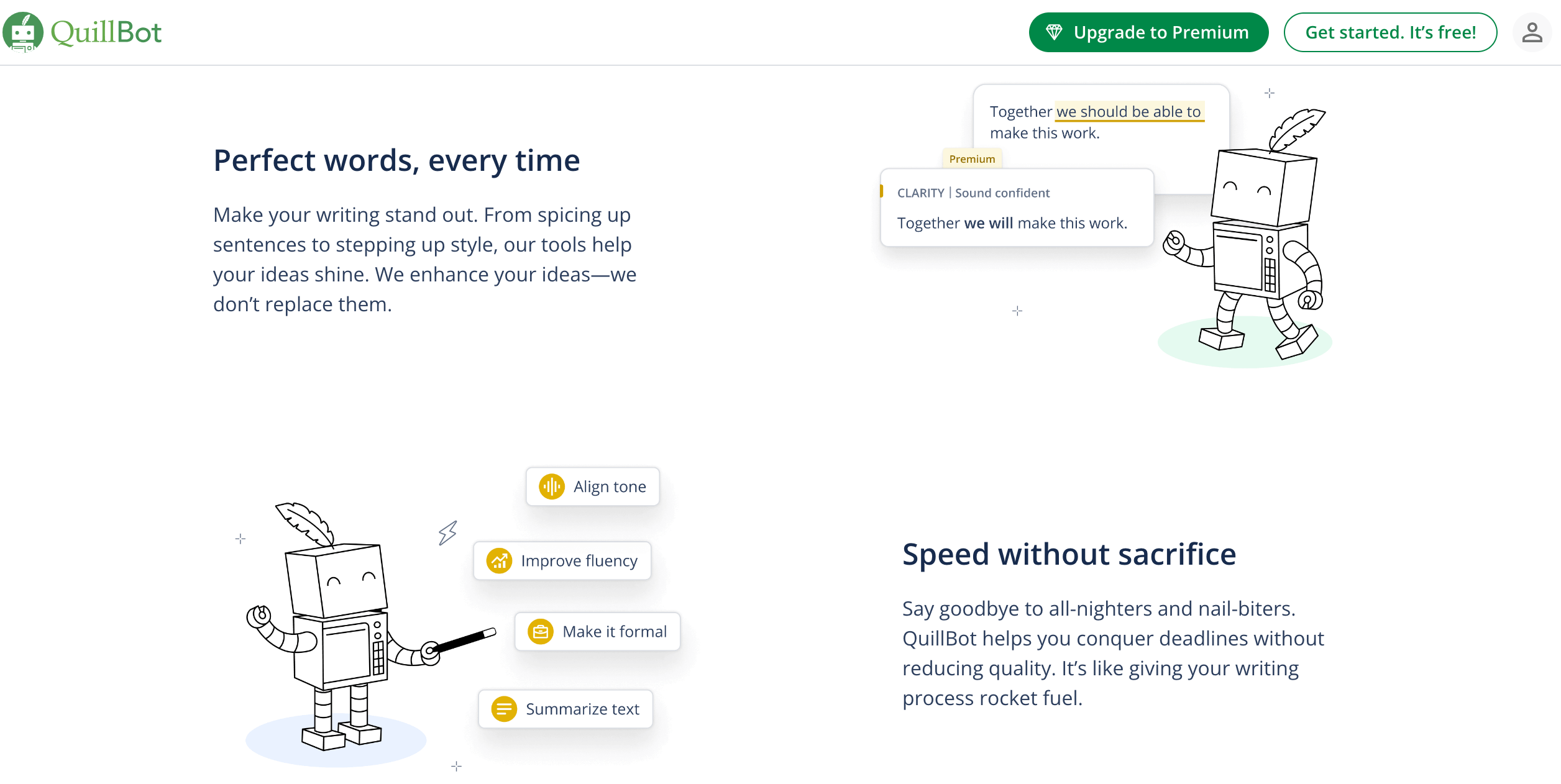Select the Improve fluency chip
Screen dimensions: 1561x784
[562, 561]
